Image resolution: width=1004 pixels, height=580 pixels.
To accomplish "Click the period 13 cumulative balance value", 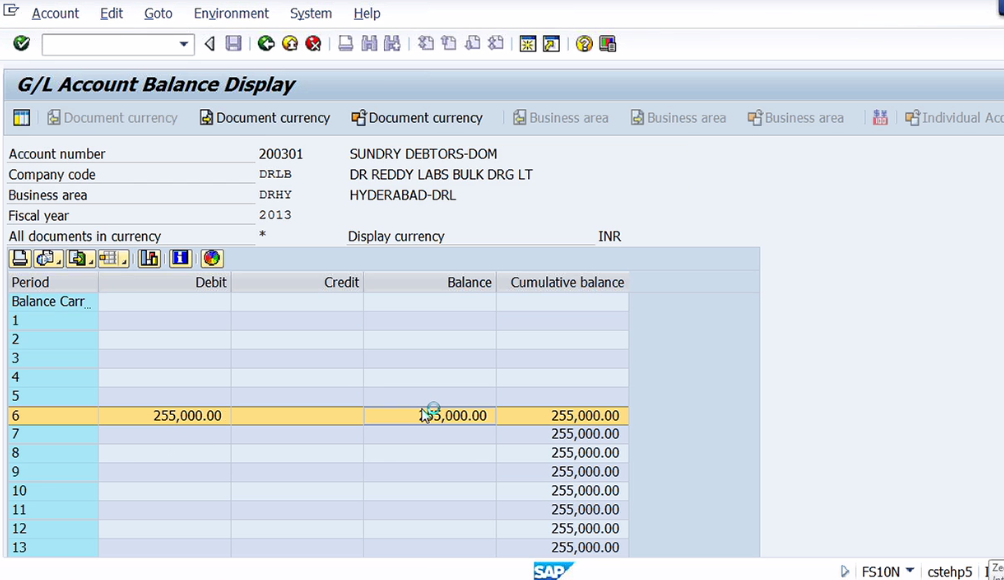I will pyautogui.click(x=585, y=547).
